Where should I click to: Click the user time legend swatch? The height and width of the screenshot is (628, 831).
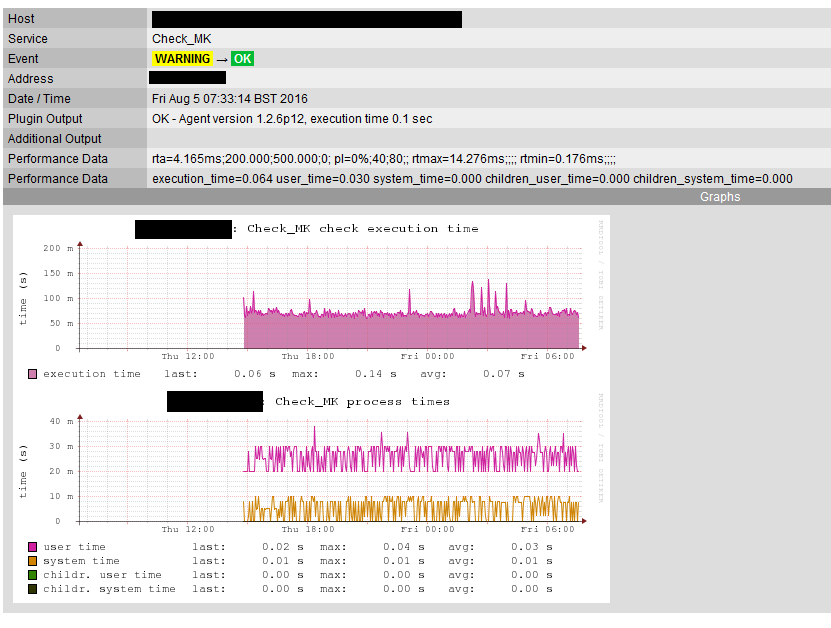click(33, 547)
